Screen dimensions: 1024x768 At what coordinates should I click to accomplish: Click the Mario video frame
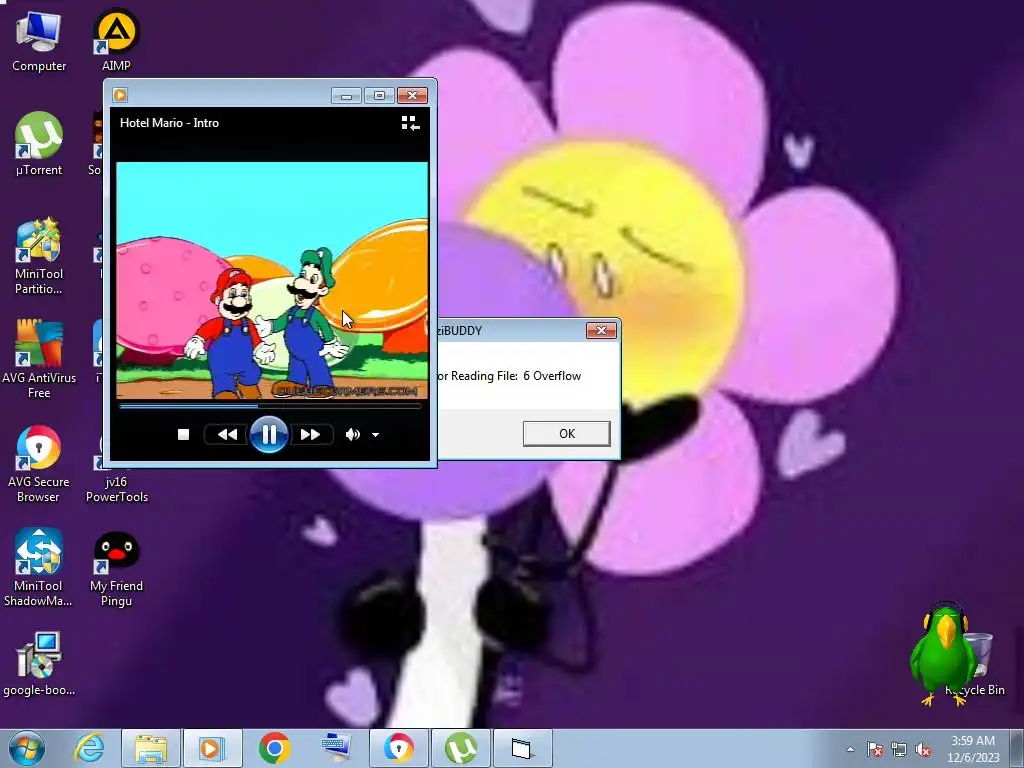click(x=272, y=280)
